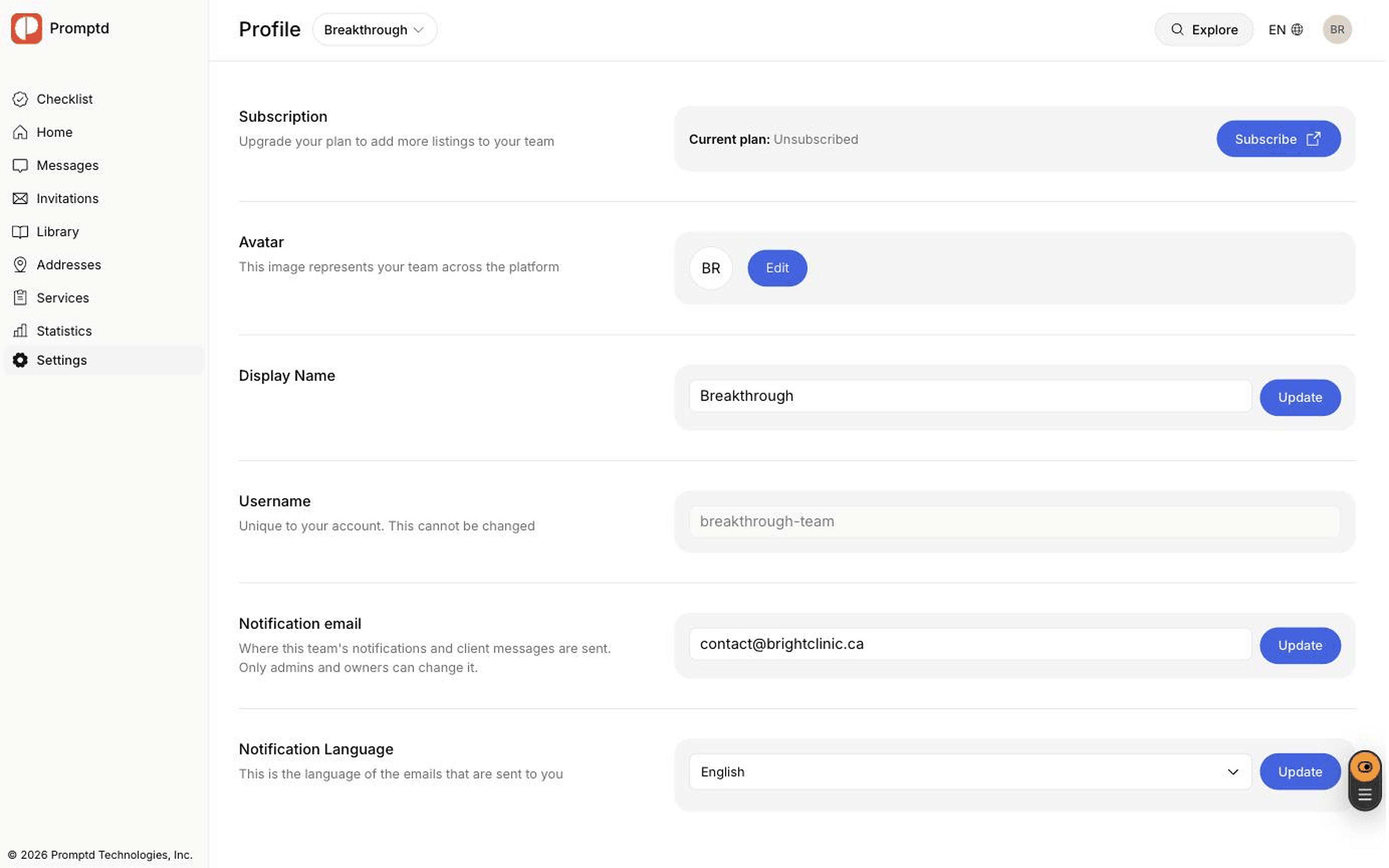The height and width of the screenshot is (868, 1389).
Task: Update the Notification Language
Action: 1300,771
